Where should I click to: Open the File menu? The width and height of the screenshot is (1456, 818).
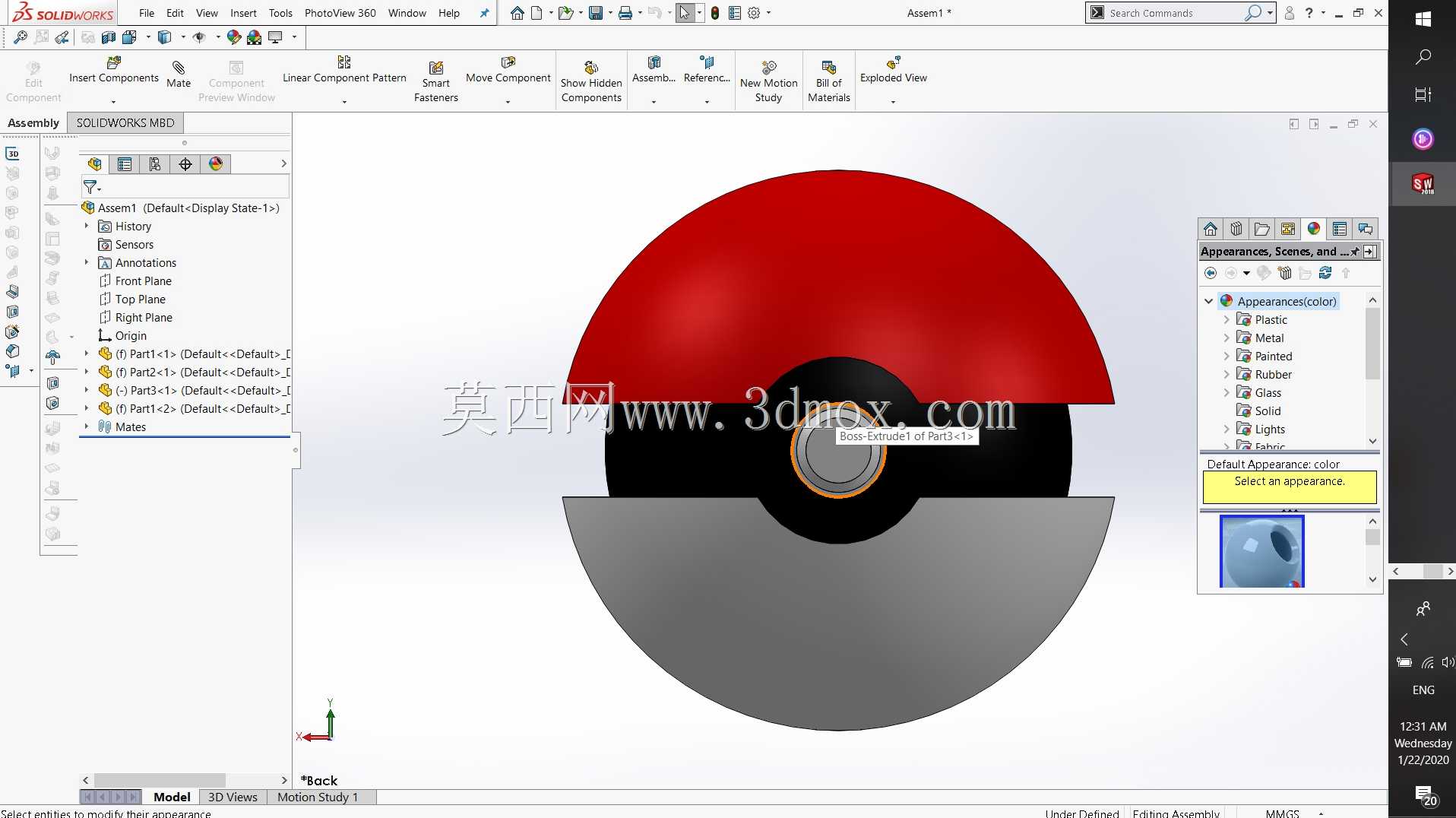click(x=147, y=13)
